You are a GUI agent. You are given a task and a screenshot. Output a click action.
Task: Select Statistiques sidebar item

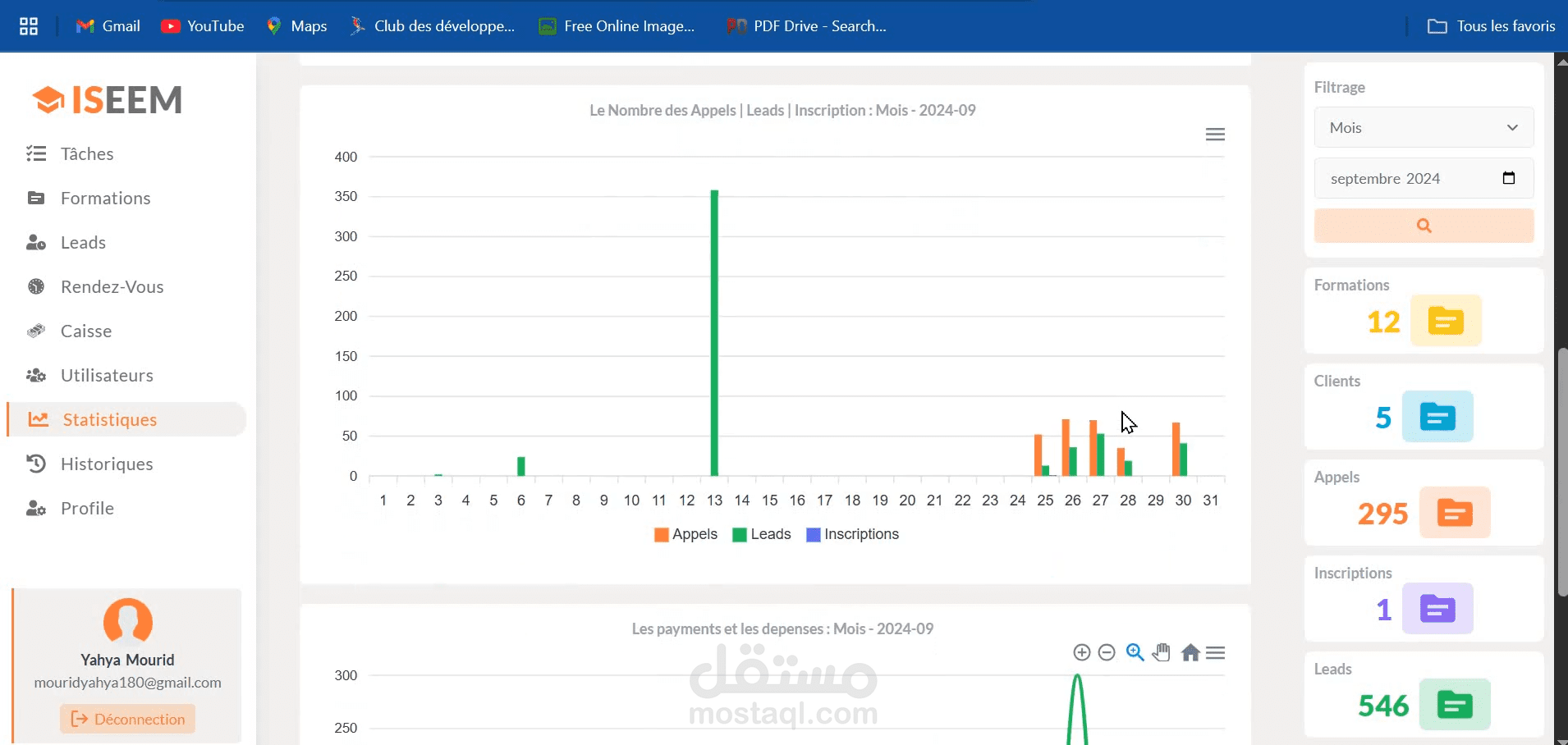tap(126, 419)
